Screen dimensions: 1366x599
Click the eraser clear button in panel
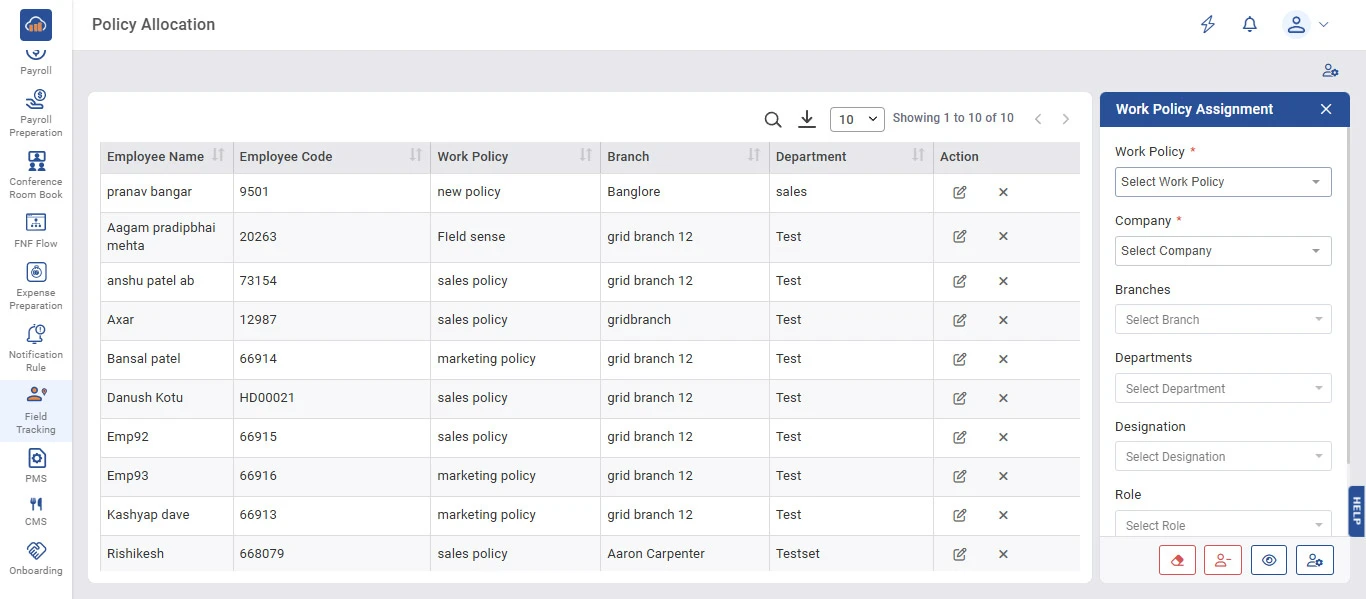(x=1177, y=560)
